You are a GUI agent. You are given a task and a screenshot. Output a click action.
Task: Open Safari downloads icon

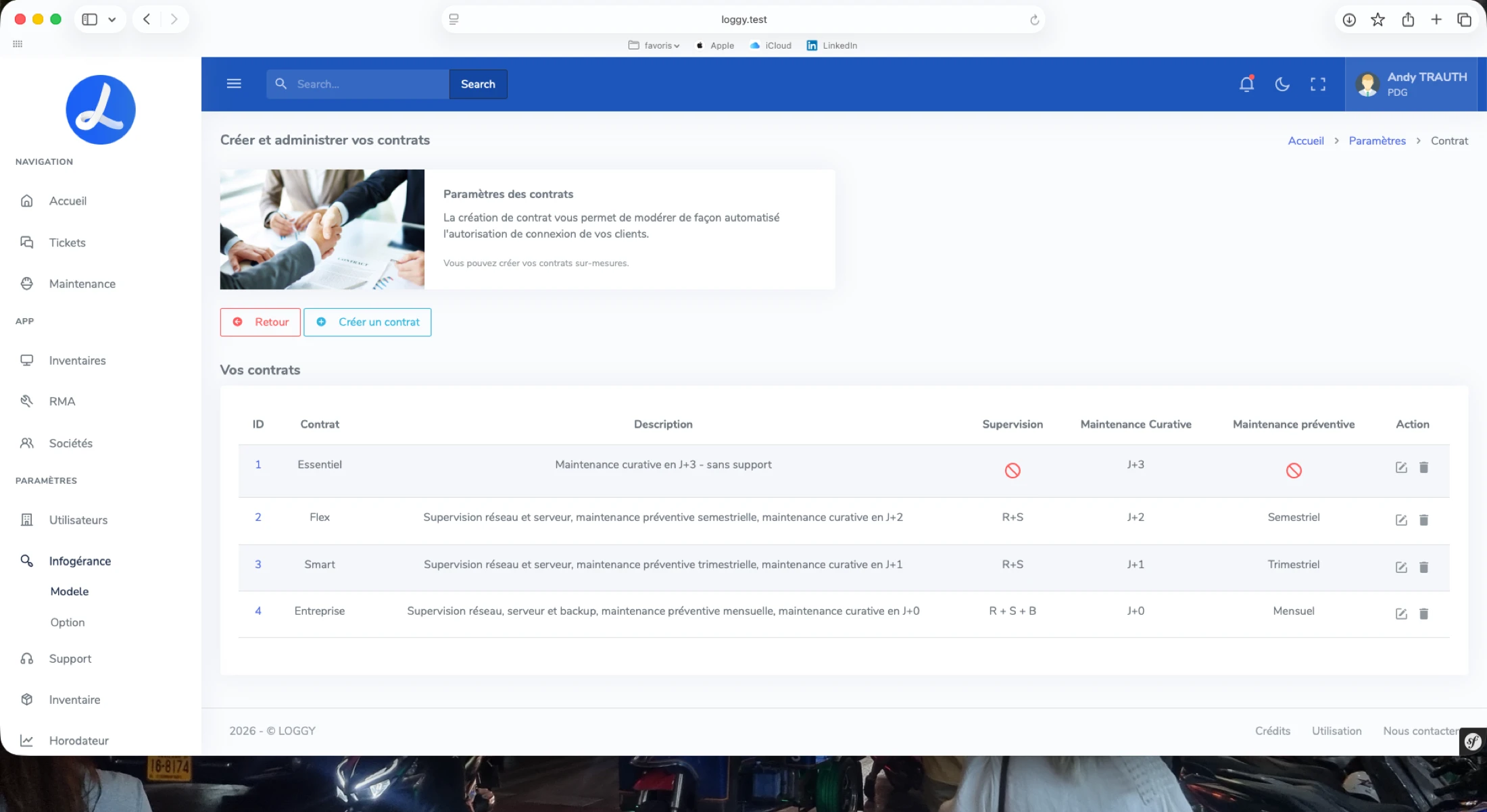point(1349,20)
